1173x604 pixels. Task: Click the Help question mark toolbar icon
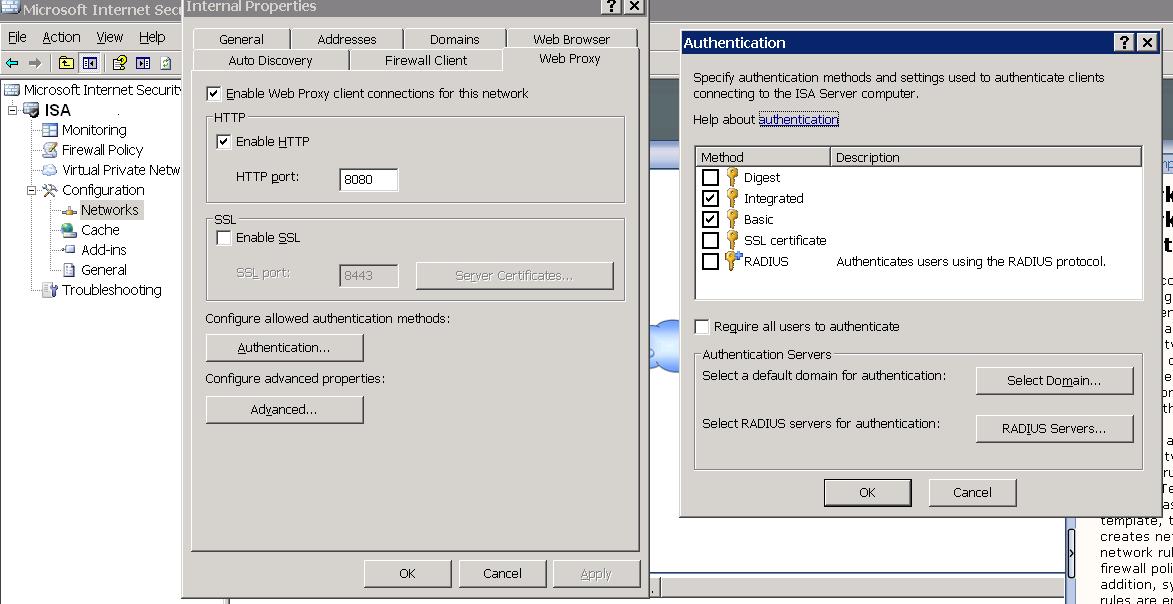(120, 63)
